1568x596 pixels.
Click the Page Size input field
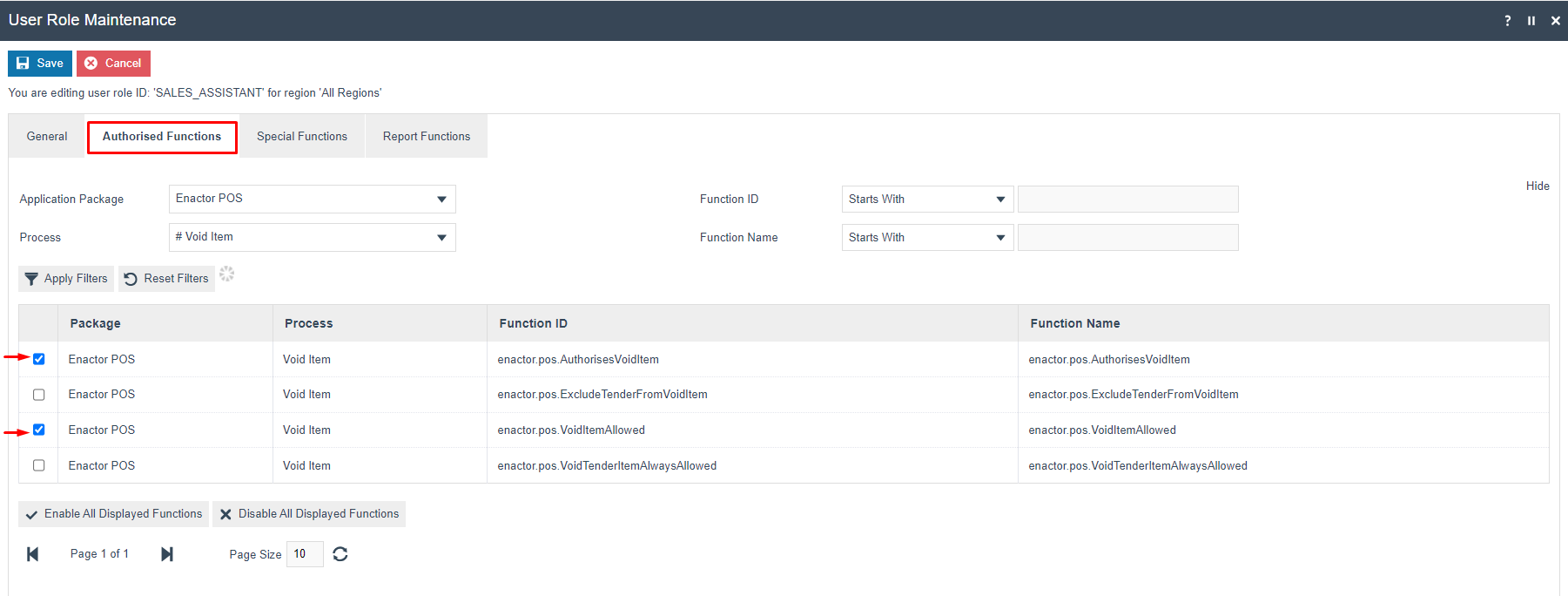[305, 554]
